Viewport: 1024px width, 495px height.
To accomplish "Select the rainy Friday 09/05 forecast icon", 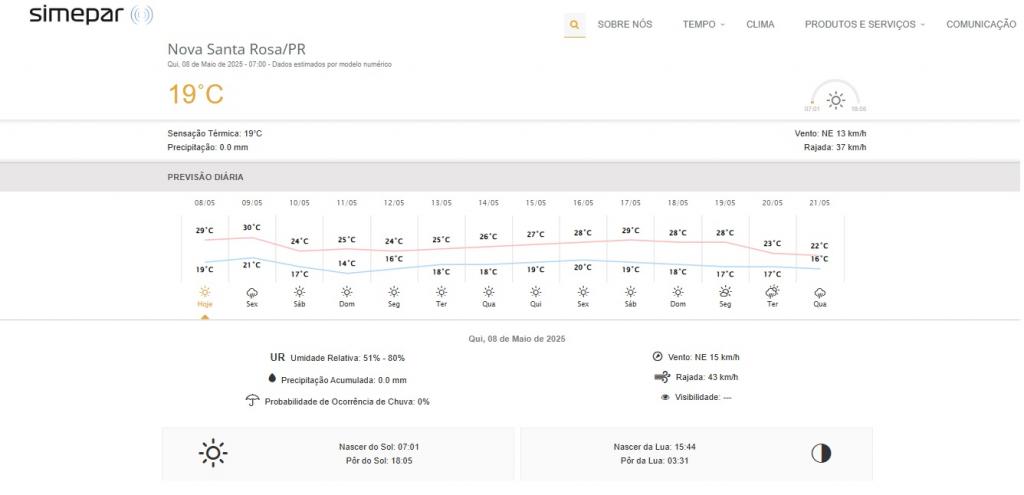I will tap(252, 292).
